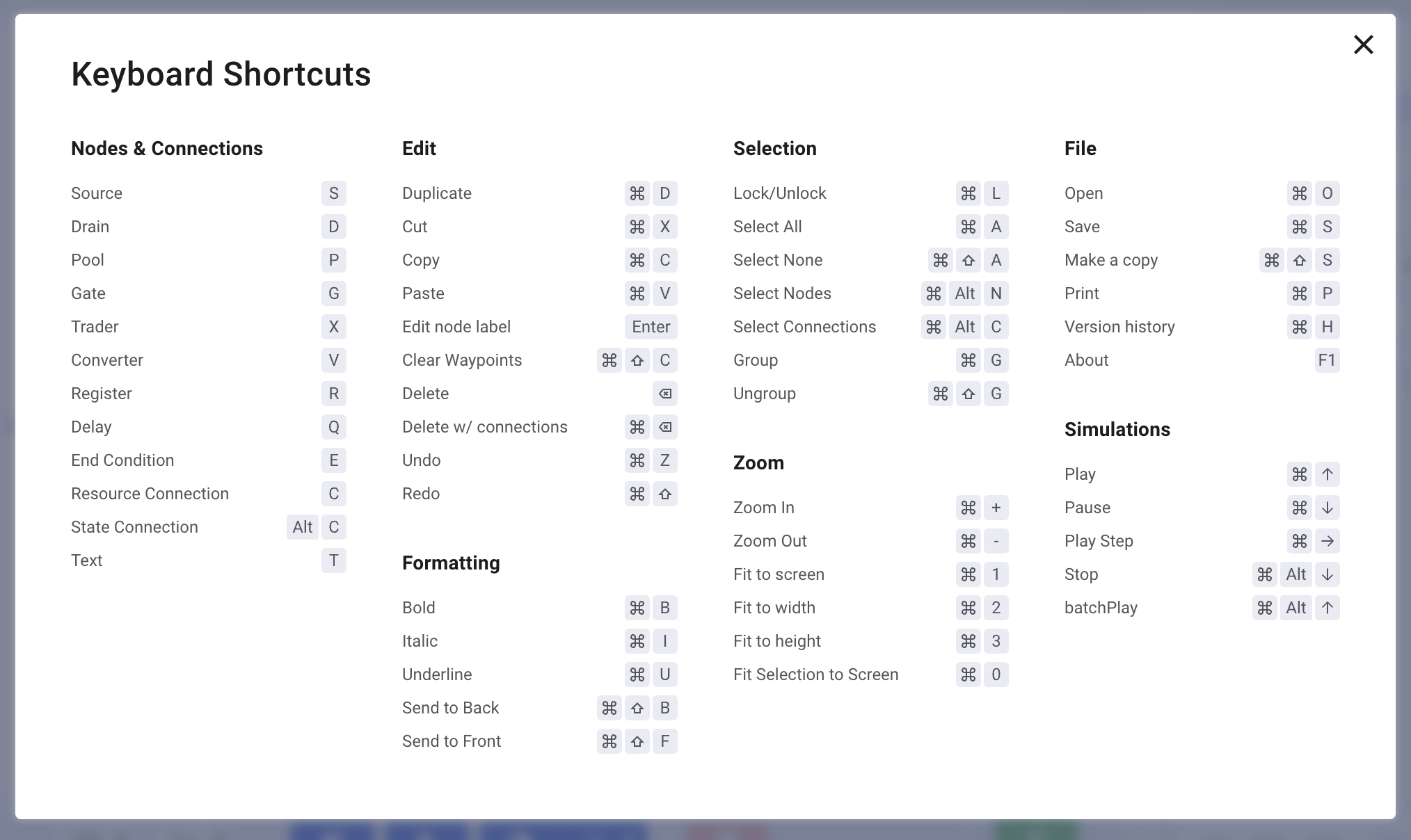This screenshot has width=1411, height=840.
Task: Click the backspace key icon in Delete row
Action: tap(665, 394)
